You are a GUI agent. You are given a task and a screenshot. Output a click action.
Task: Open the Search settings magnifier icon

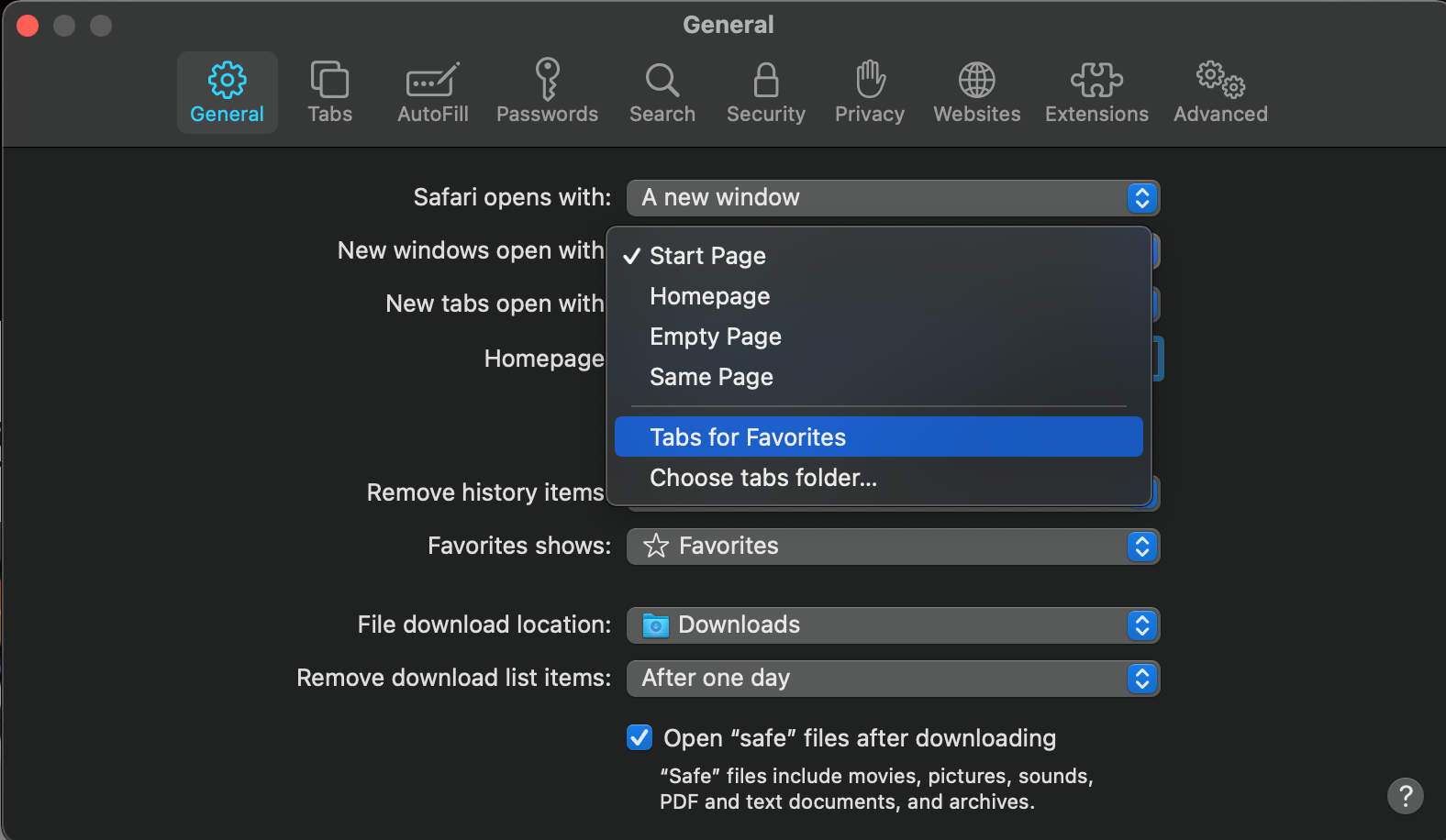(662, 92)
